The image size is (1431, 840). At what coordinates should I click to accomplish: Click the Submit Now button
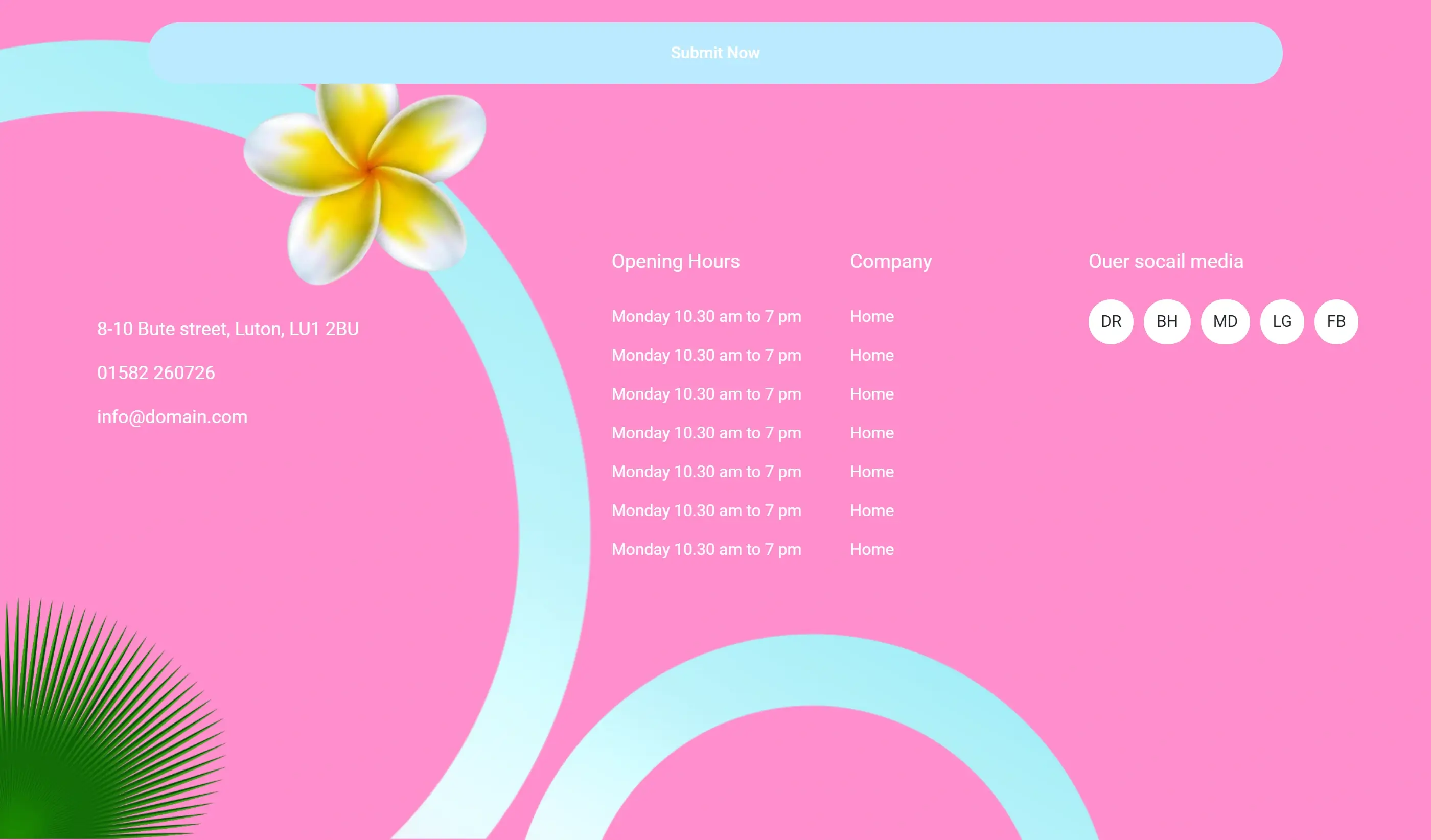pyautogui.click(x=715, y=53)
